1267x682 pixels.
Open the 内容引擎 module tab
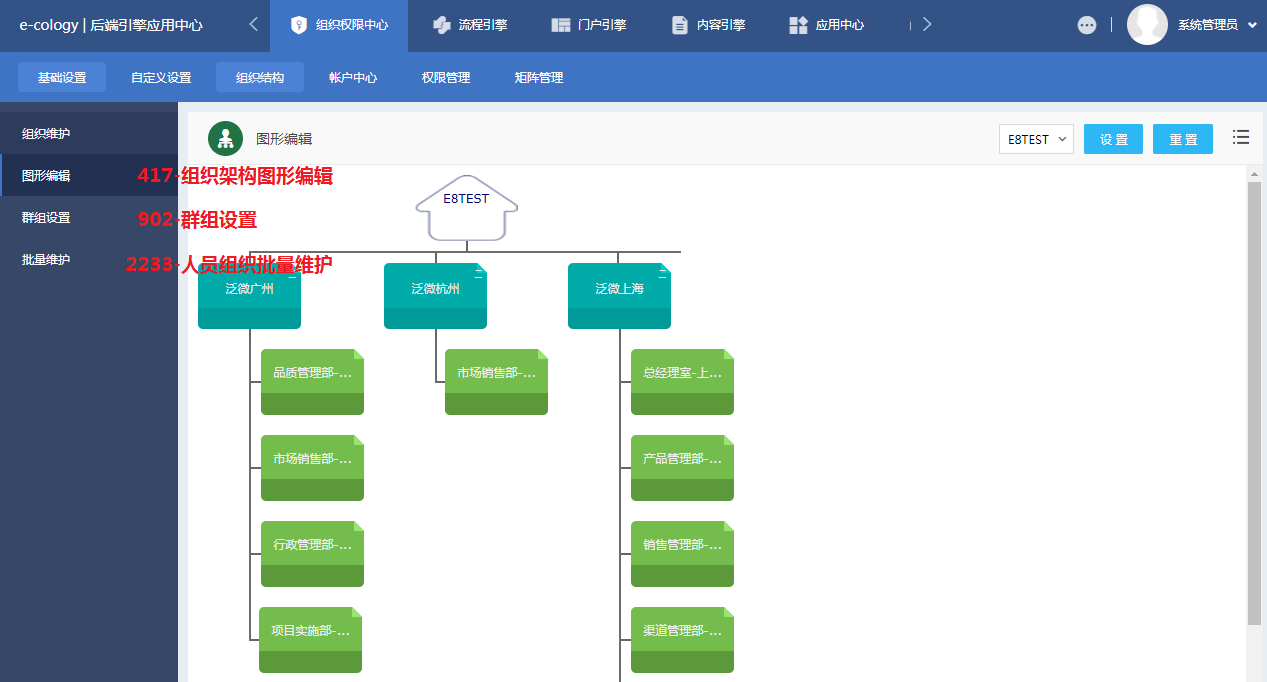pos(708,25)
